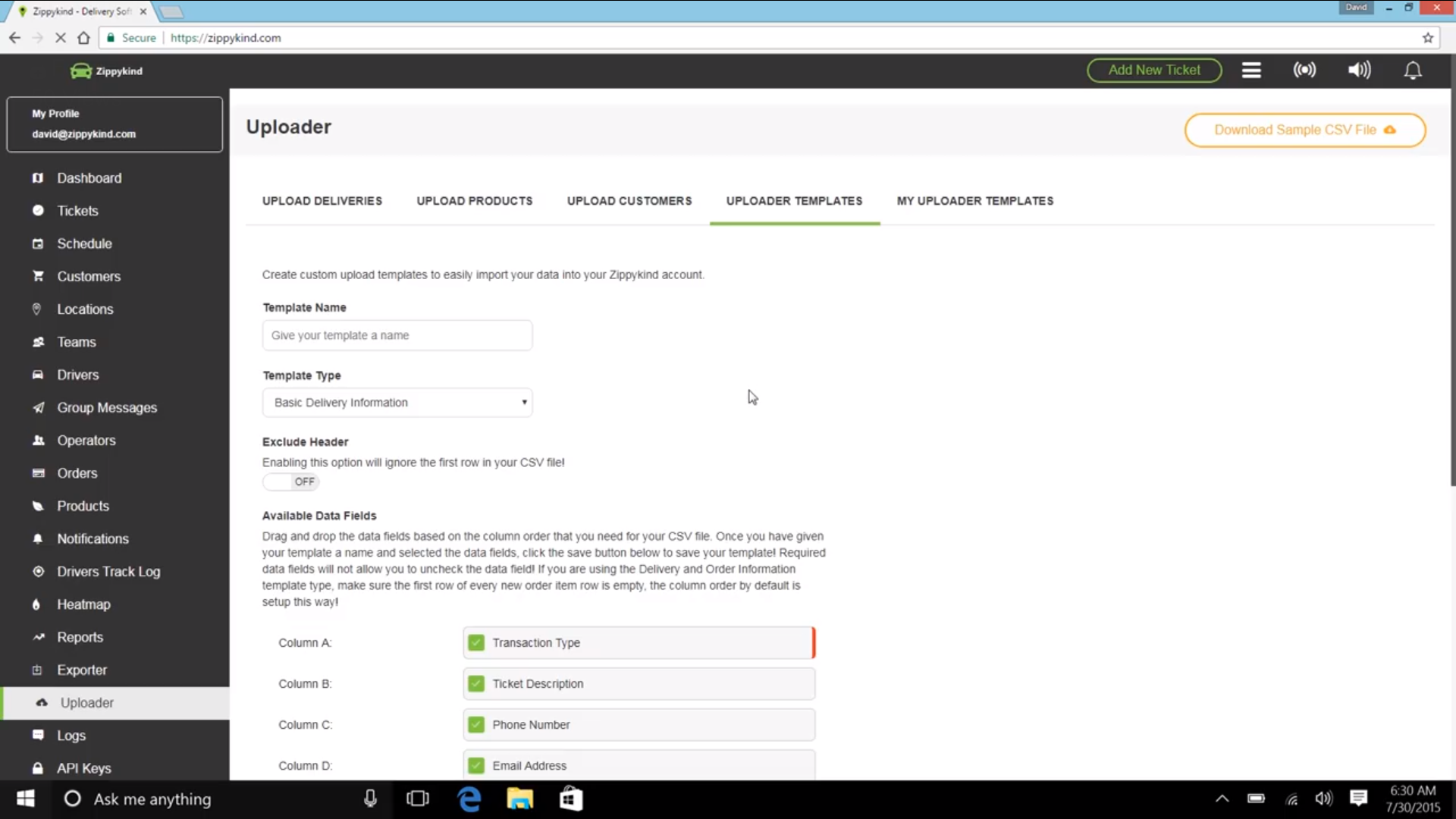Screen dimensions: 1456x819
Task: Open My Profile box in sidebar
Action: pyautogui.click(x=115, y=124)
